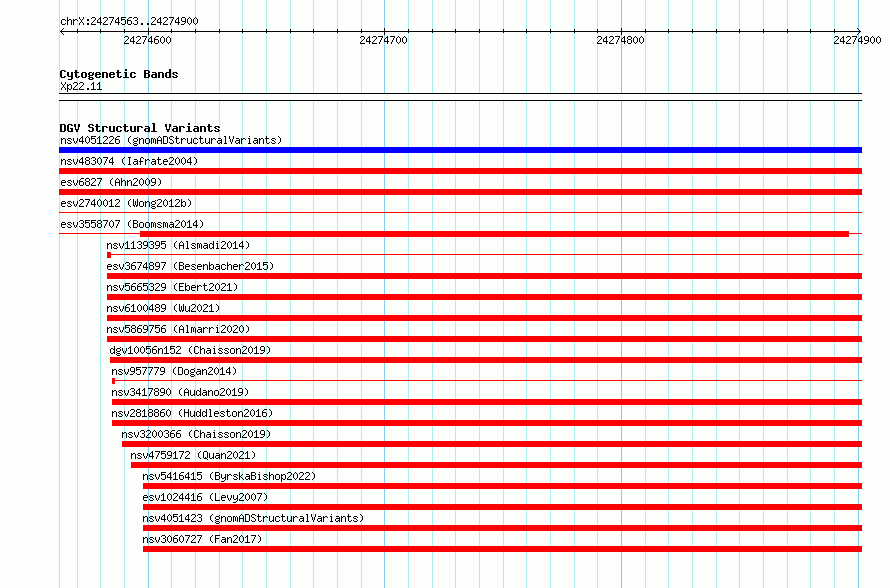Open nsv5416415 (ByrskaBishop2022) variant label
The image size is (890, 588).
tap(229, 476)
